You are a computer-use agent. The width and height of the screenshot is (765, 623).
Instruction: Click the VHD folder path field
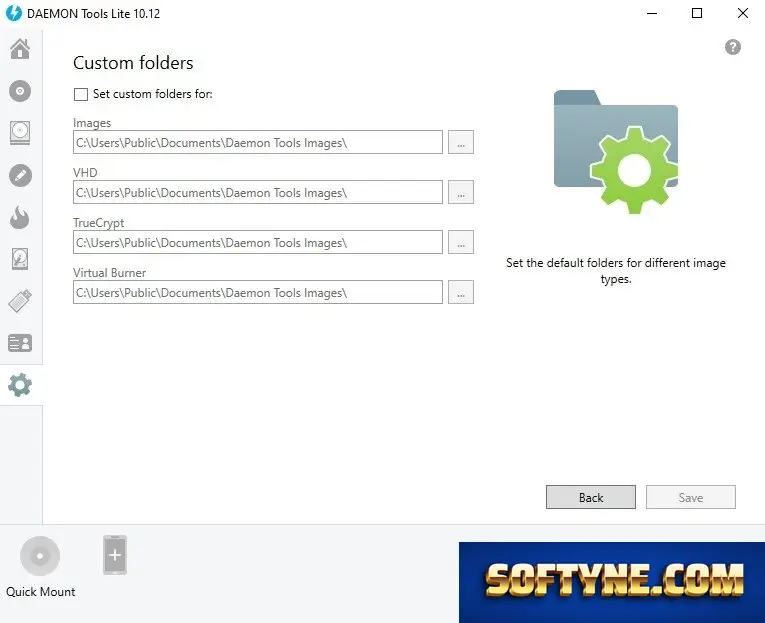point(258,192)
